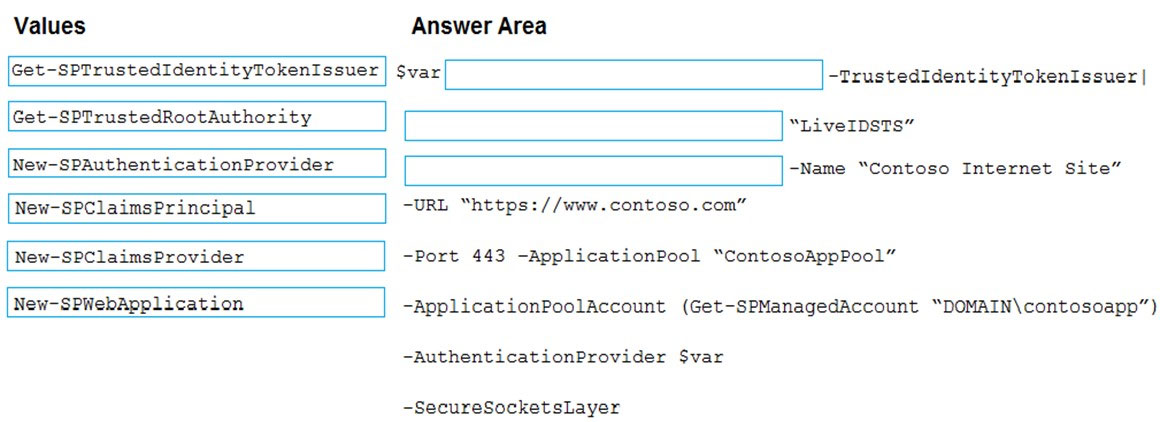Choose the New-SPClaimsPrincipal value box
The width and height of the screenshot is (1160, 422).
[197, 208]
